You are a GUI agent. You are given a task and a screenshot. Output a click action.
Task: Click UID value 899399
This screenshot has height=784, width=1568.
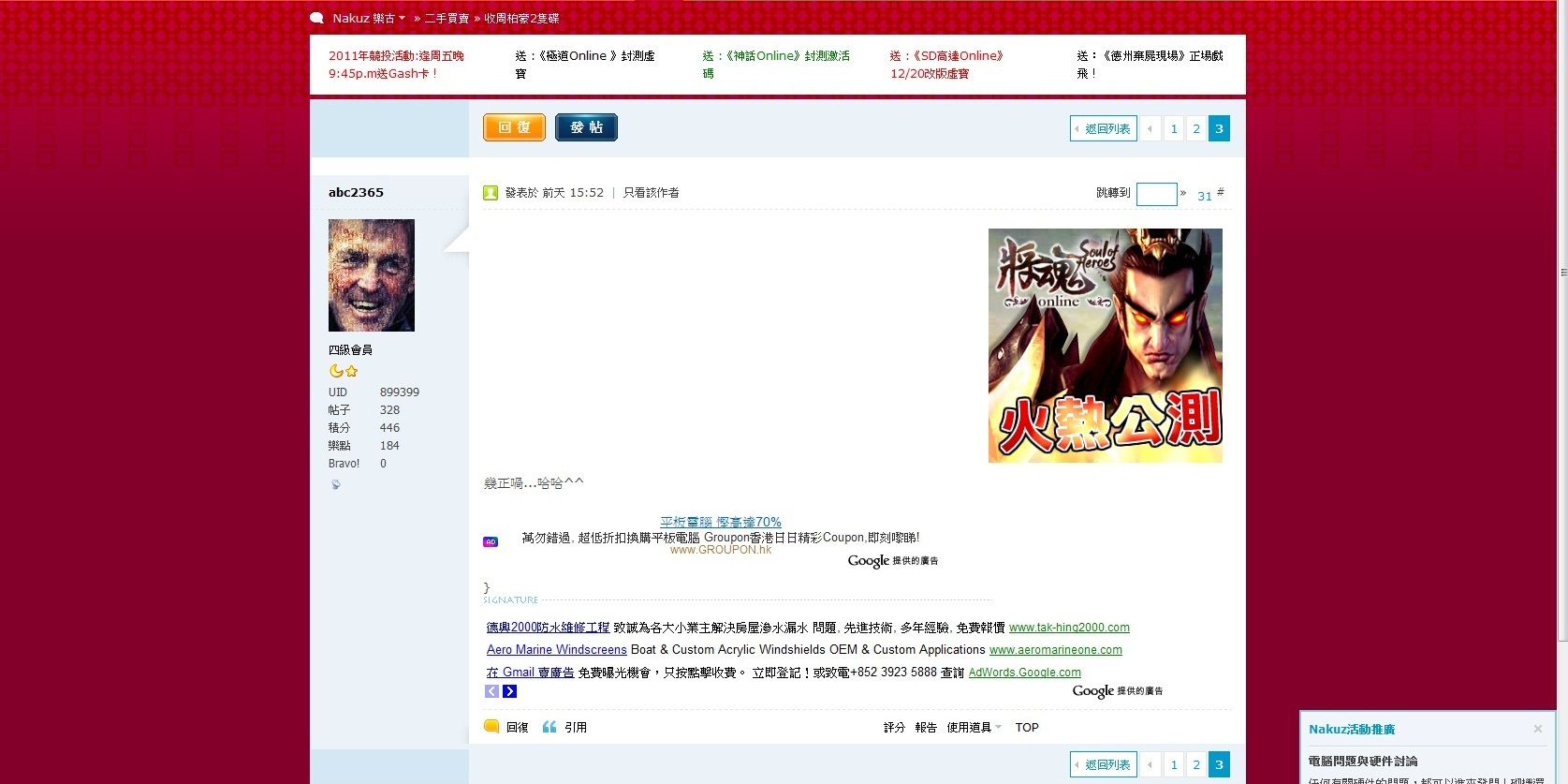(400, 392)
